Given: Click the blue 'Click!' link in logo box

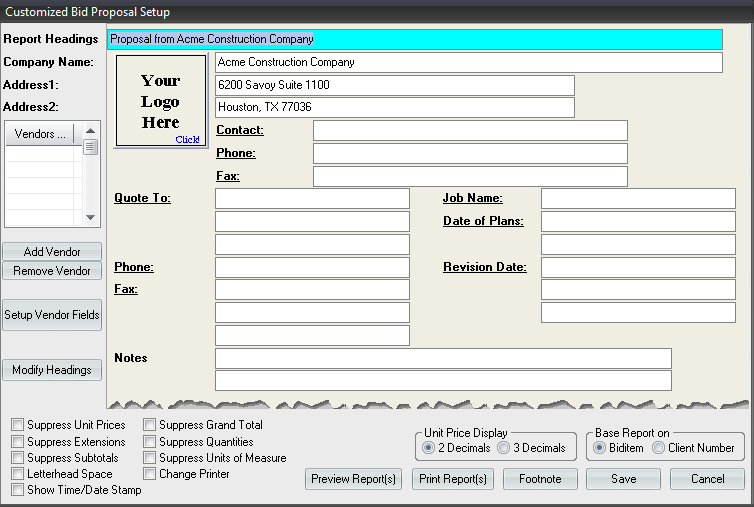Looking at the screenshot, I should [x=187, y=139].
